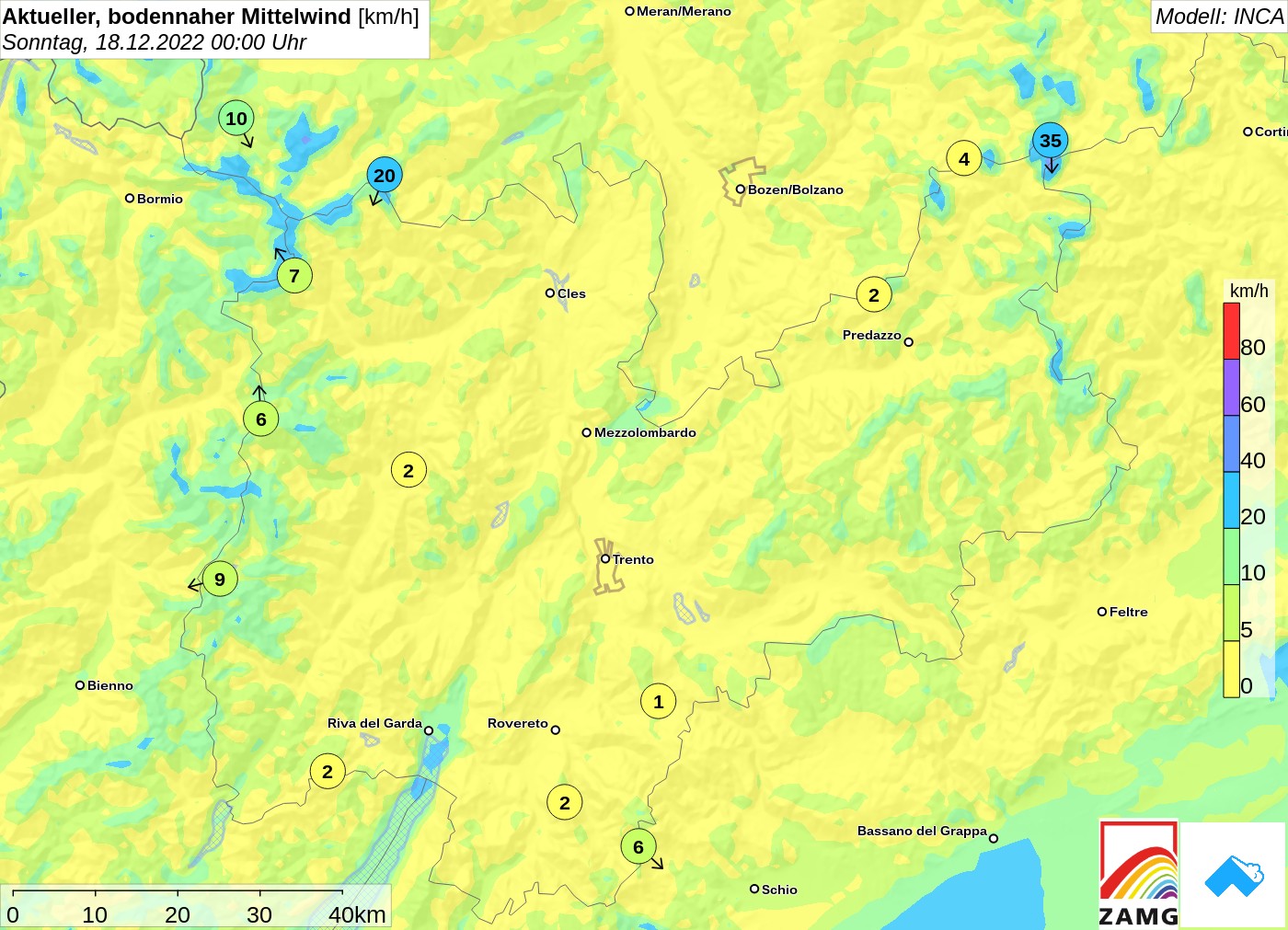Click the '40km' scale bar label

[357, 914]
